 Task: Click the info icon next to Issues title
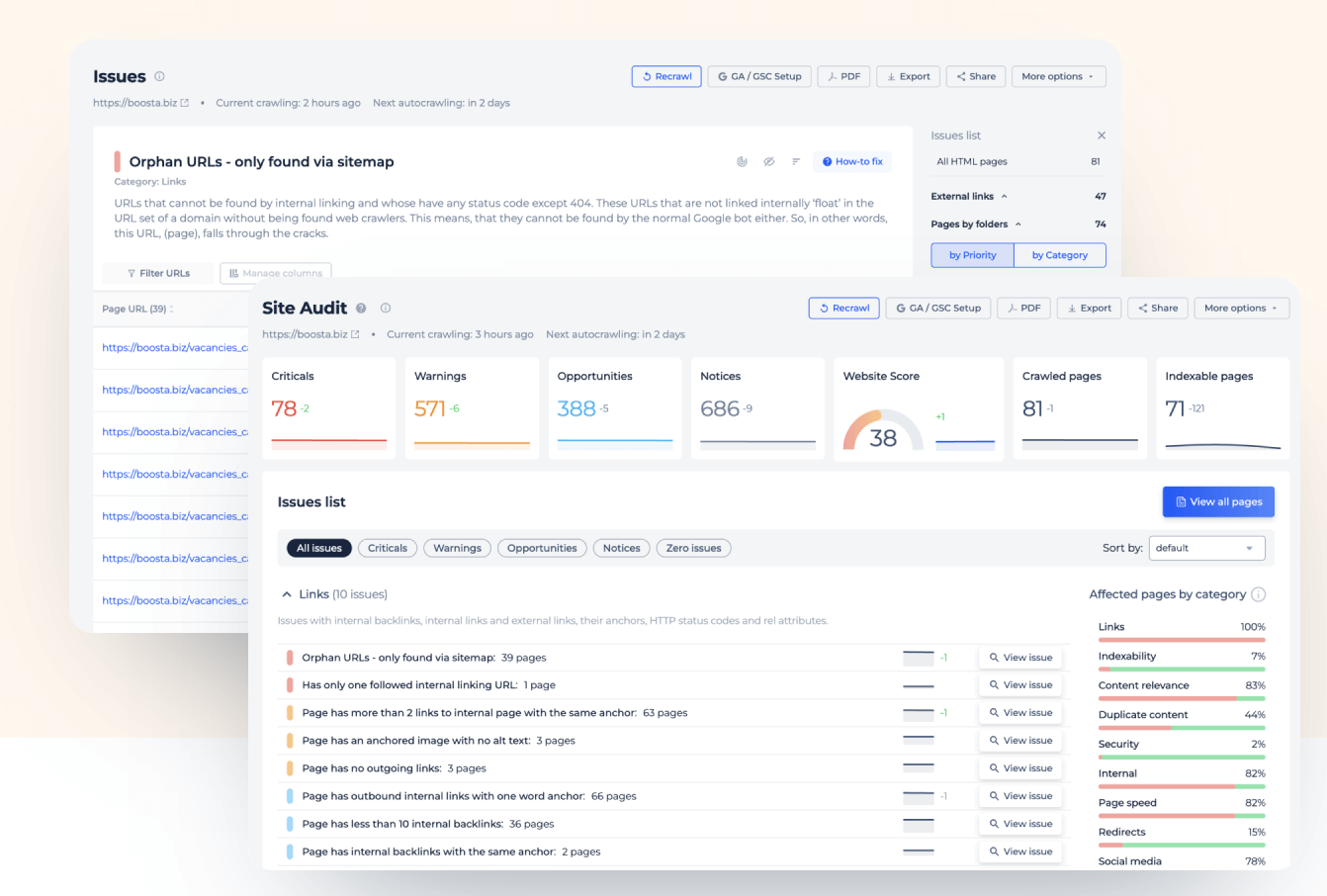pyautogui.click(x=159, y=76)
